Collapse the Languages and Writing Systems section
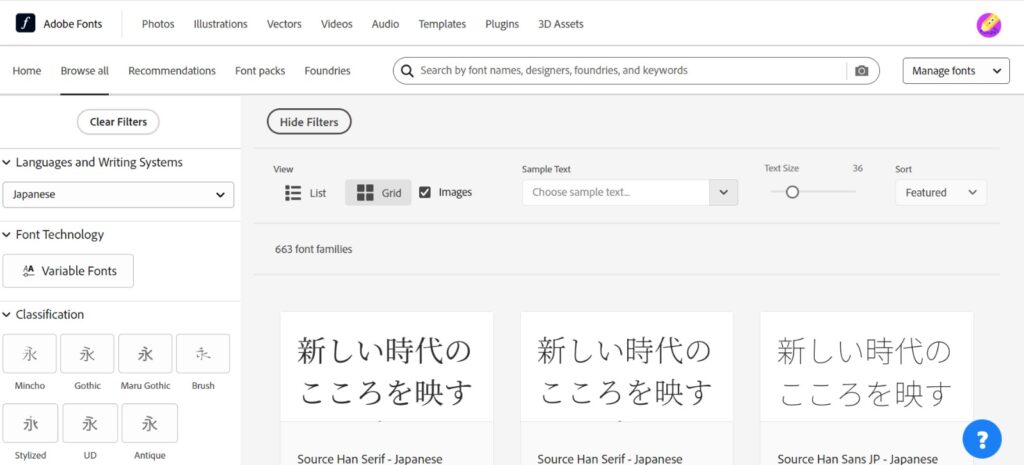 pyautogui.click(x=8, y=163)
